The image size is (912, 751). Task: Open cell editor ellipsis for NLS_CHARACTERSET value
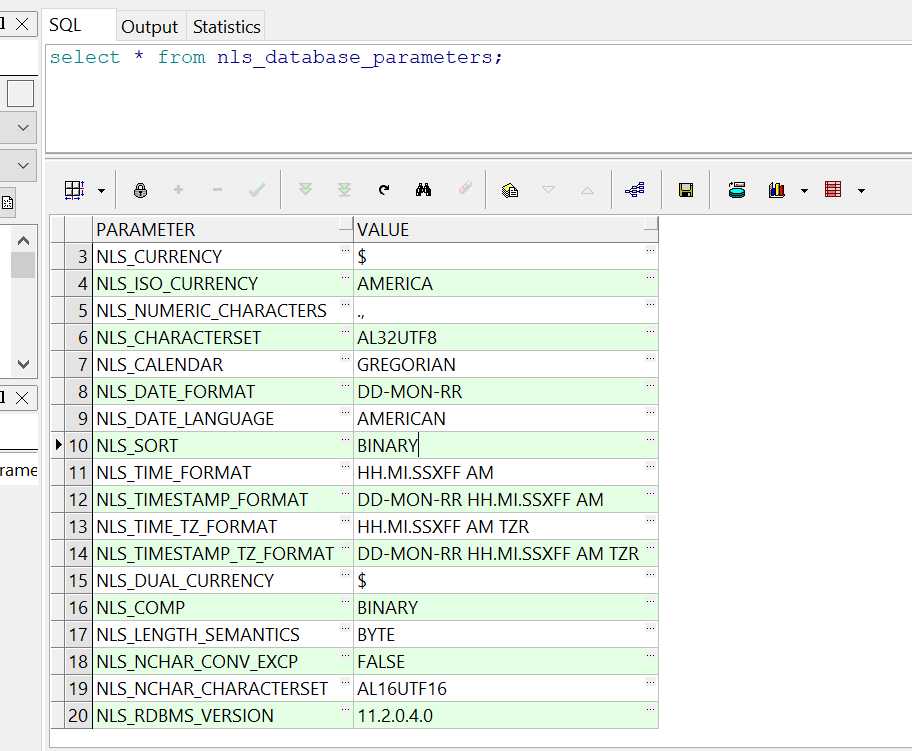pos(650,332)
